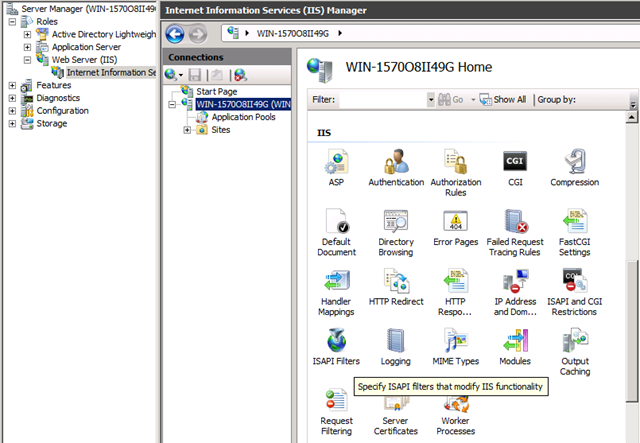
Task: Click the Up folder toolbar icon in Connections
Action: pyautogui.click(x=217, y=75)
